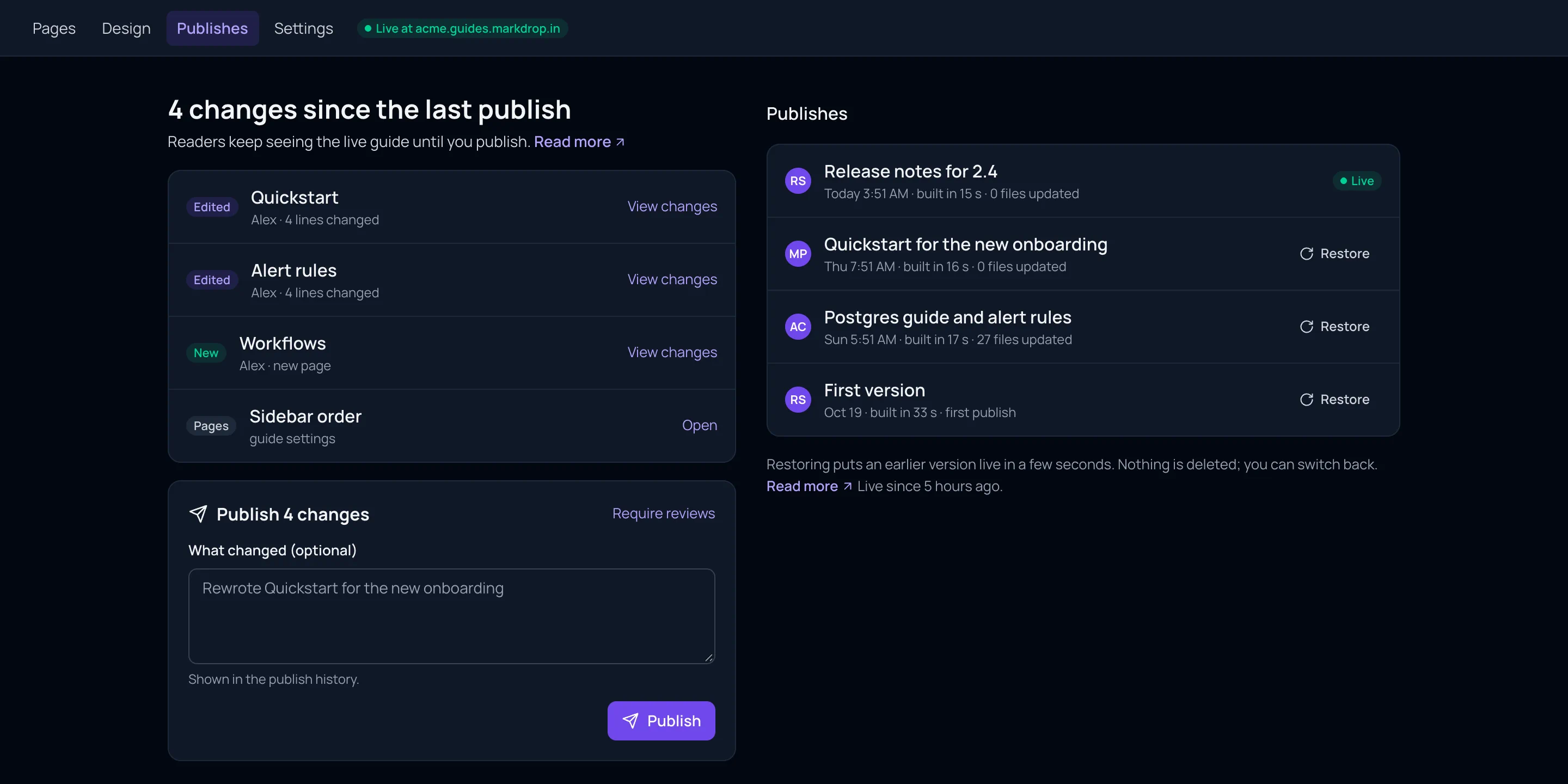
Task: Click the Live at acme.guides.markdrop.in badge
Action: pyautogui.click(x=462, y=29)
